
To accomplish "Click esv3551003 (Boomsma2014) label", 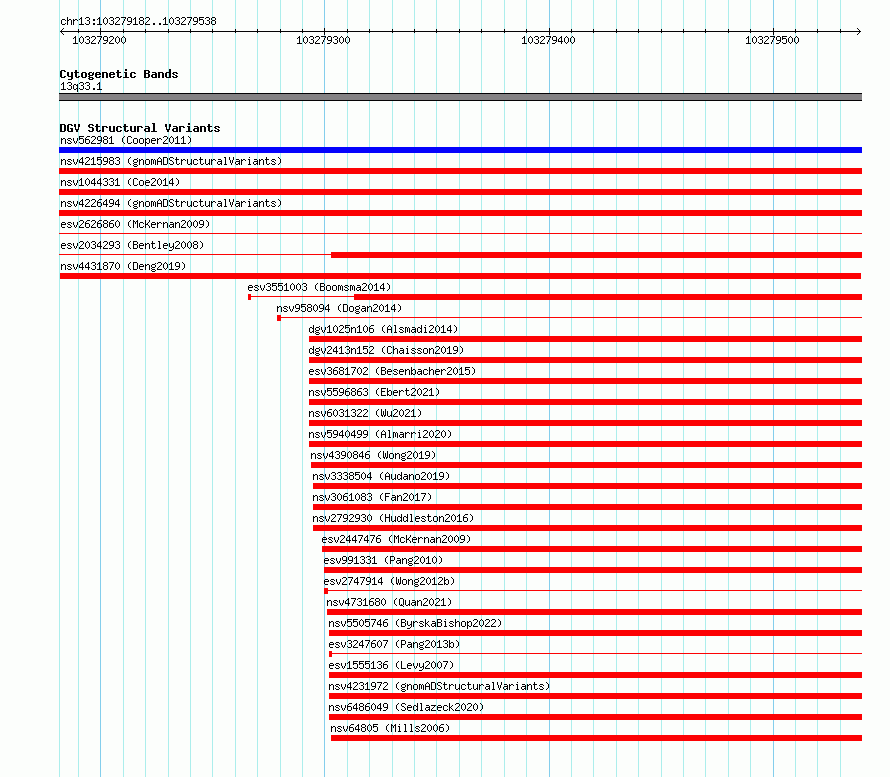I will (319, 287).
